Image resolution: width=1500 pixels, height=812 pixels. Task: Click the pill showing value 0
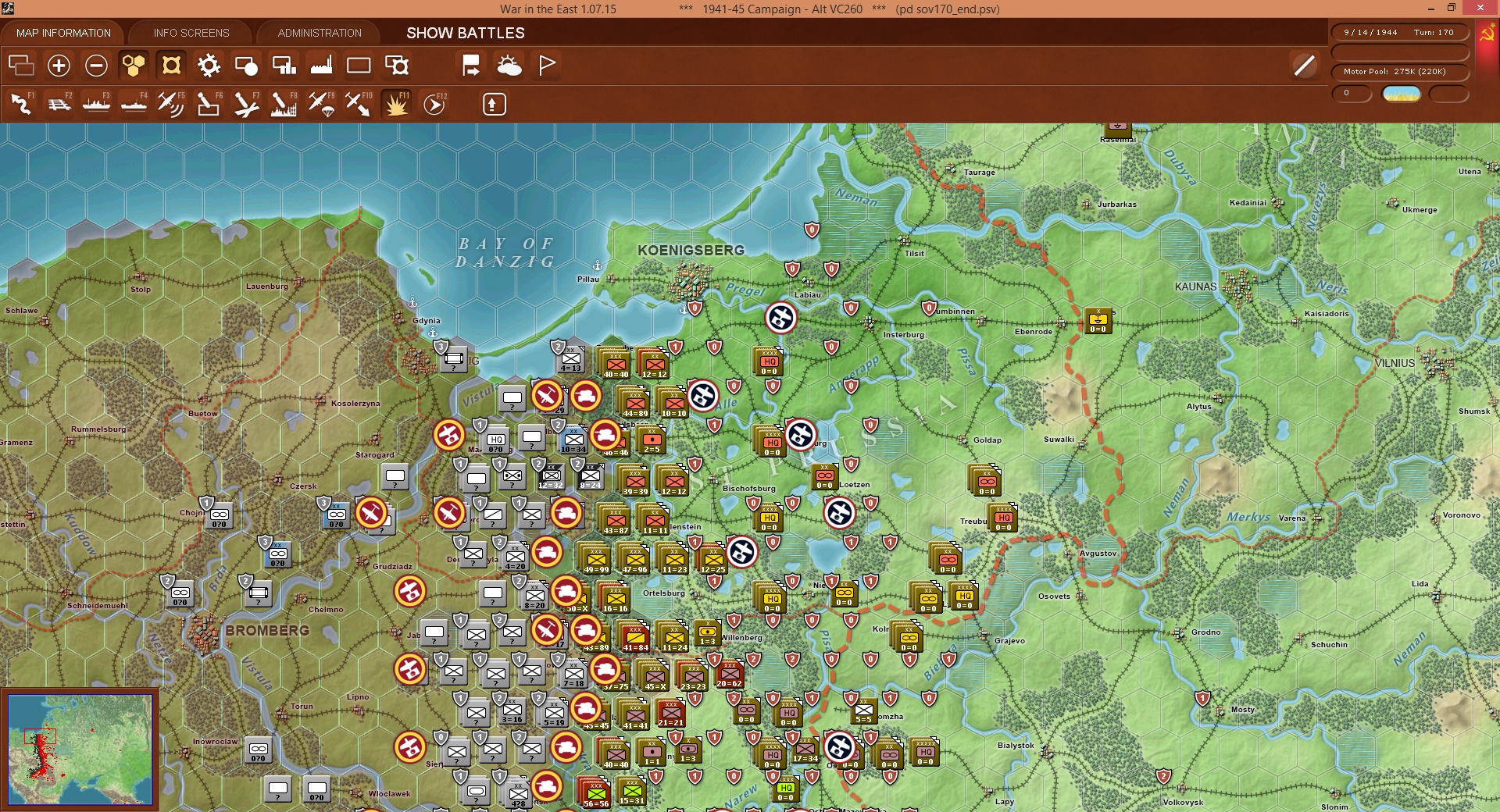(1352, 94)
